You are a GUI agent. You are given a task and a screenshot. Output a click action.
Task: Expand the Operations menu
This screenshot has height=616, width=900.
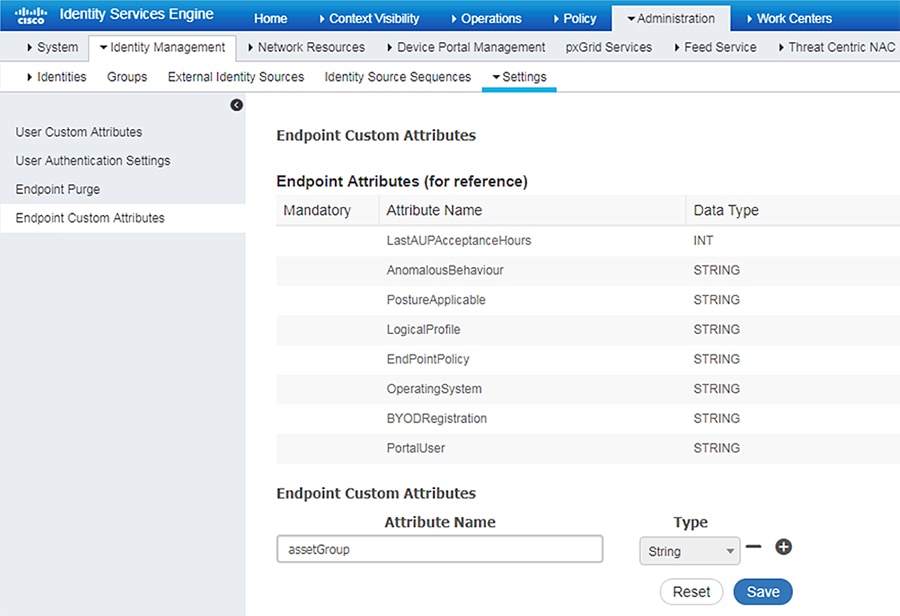click(486, 18)
